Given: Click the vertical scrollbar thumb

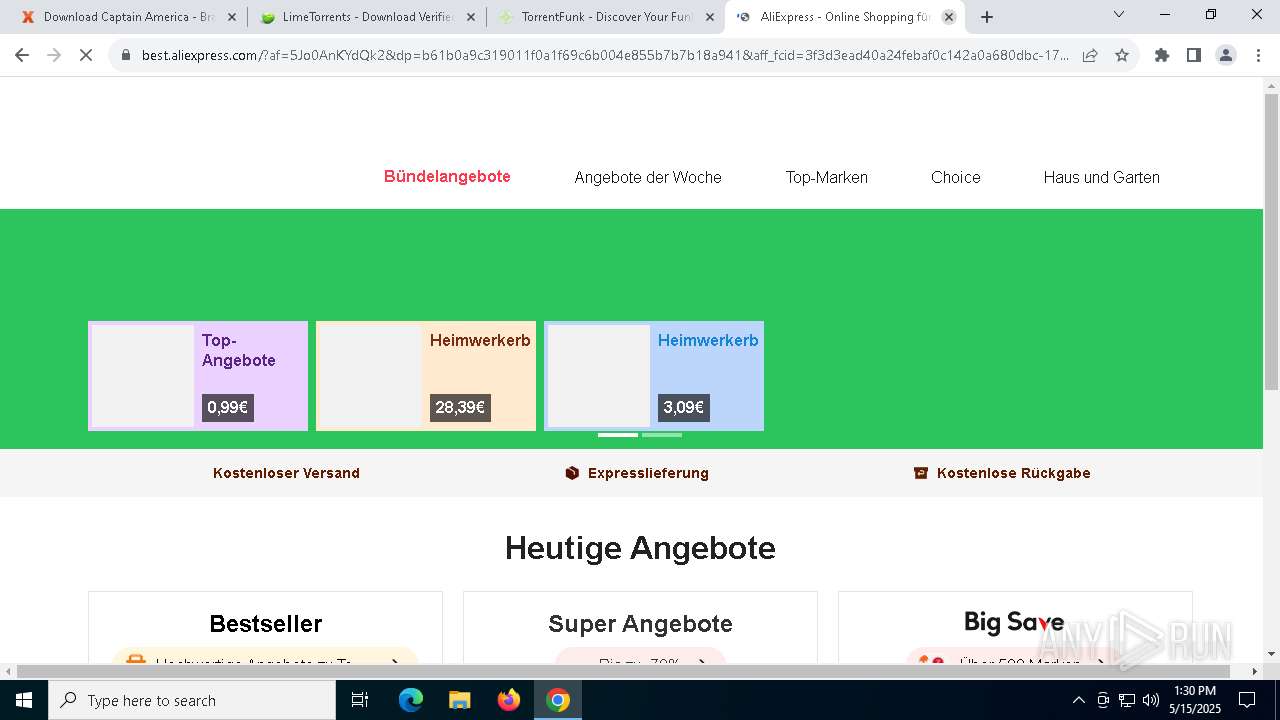Looking at the screenshot, I should click(x=1271, y=243).
